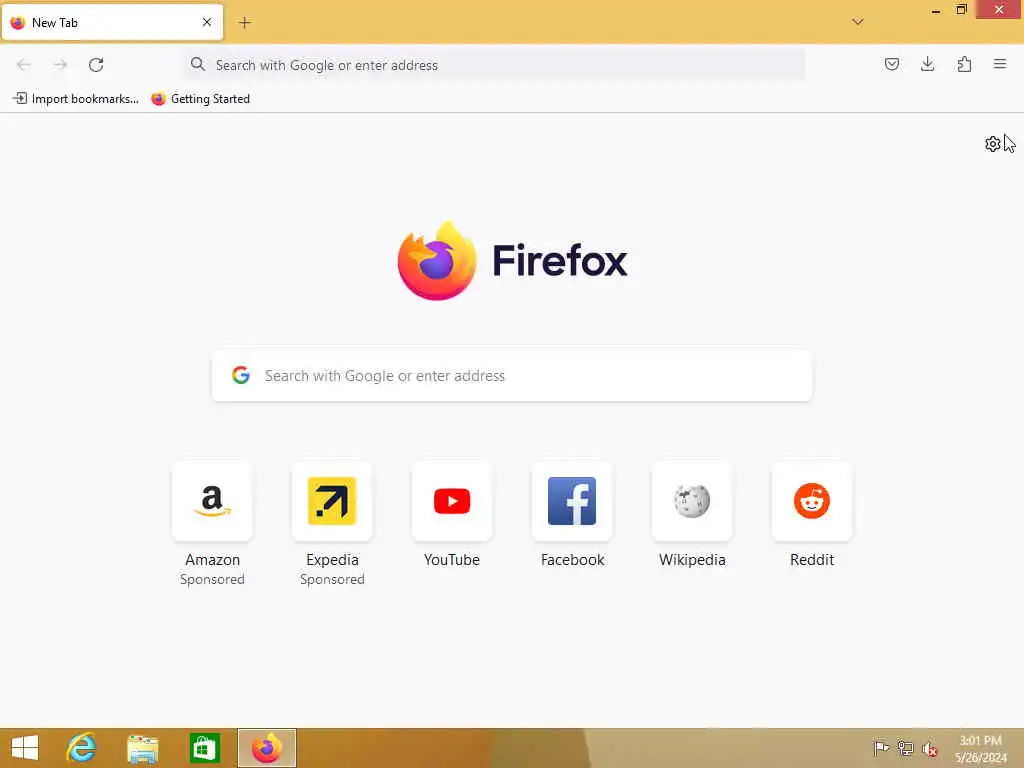Open a new tab with plus button
Screen dimensions: 1024x768
pyautogui.click(x=244, y=23)
